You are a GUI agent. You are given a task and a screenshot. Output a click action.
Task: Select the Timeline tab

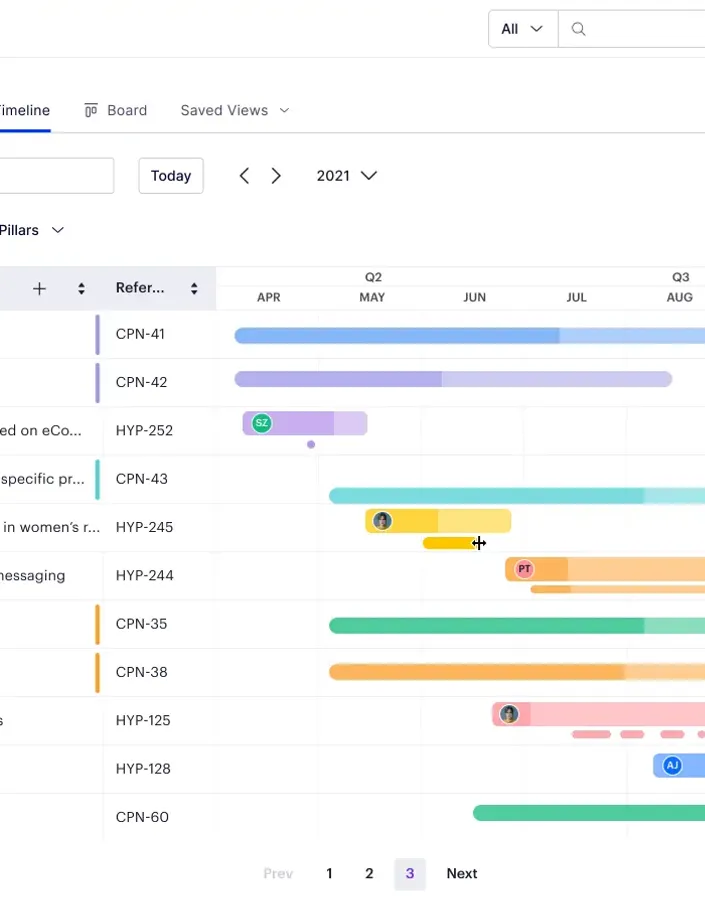[x=24, y=110]
